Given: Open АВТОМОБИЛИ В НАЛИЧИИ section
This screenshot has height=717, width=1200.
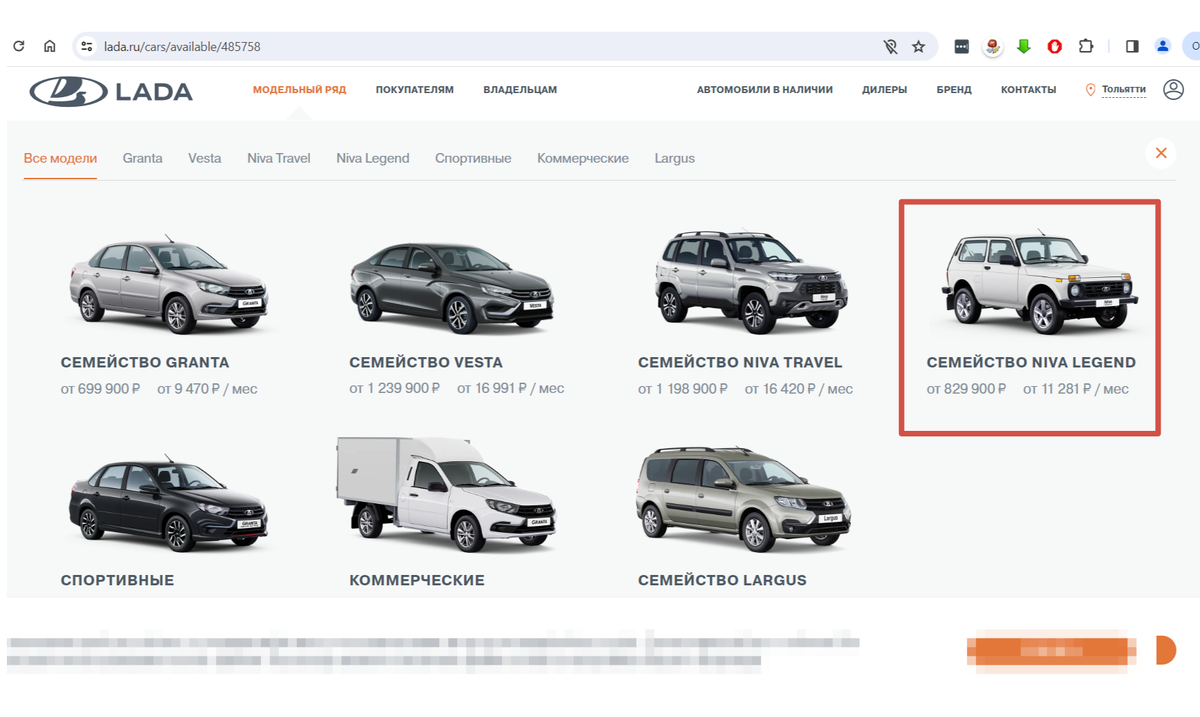Looking at the screenshot, I should (765, 89).
